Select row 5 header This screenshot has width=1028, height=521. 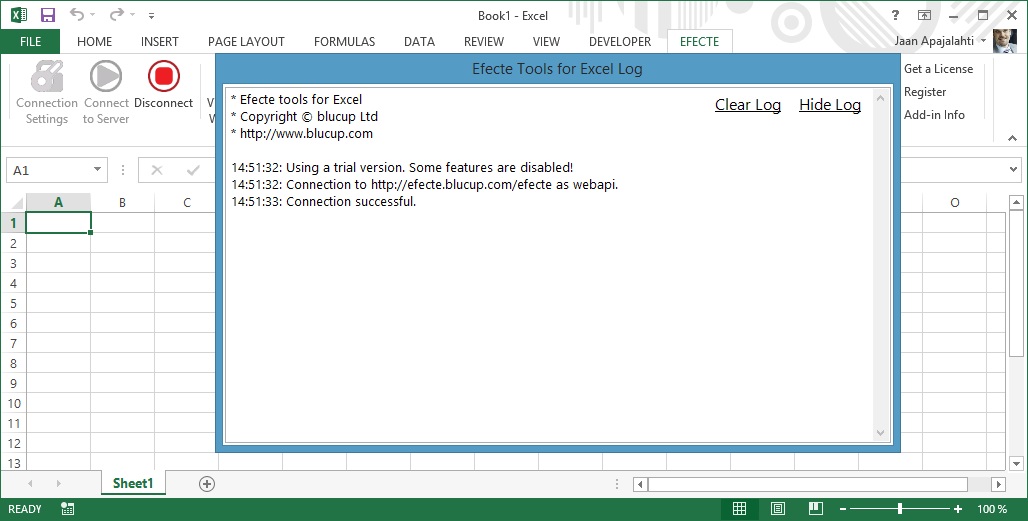coord(13,303)
